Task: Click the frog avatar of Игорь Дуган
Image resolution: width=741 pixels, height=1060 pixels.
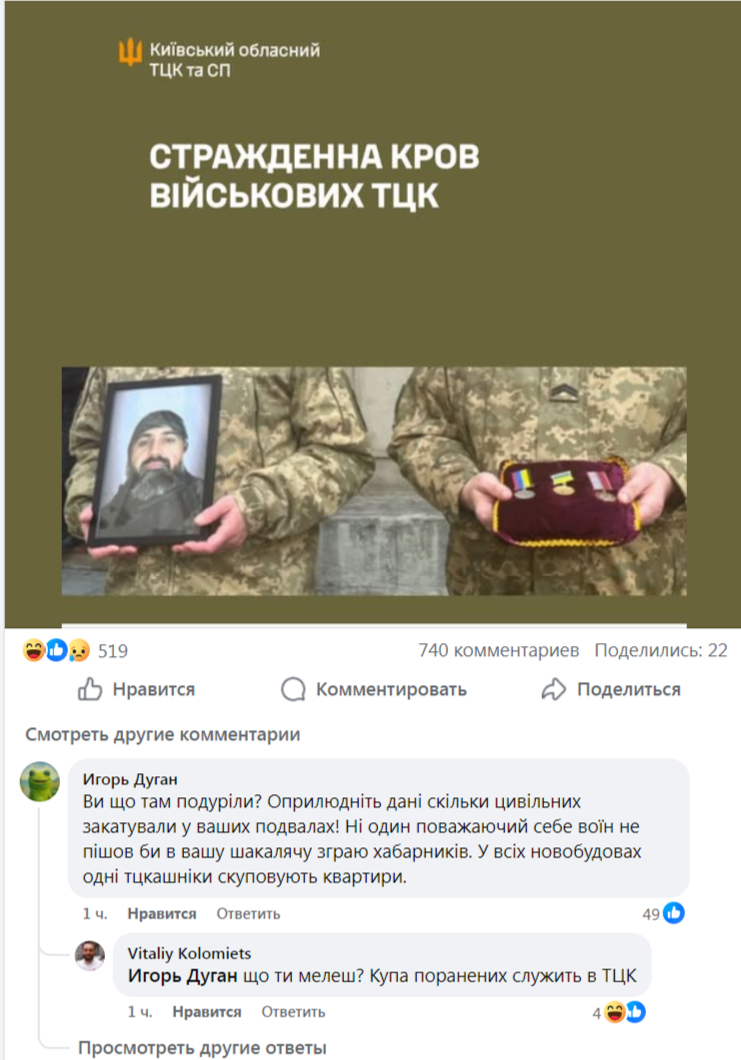Action: (40, 781)
